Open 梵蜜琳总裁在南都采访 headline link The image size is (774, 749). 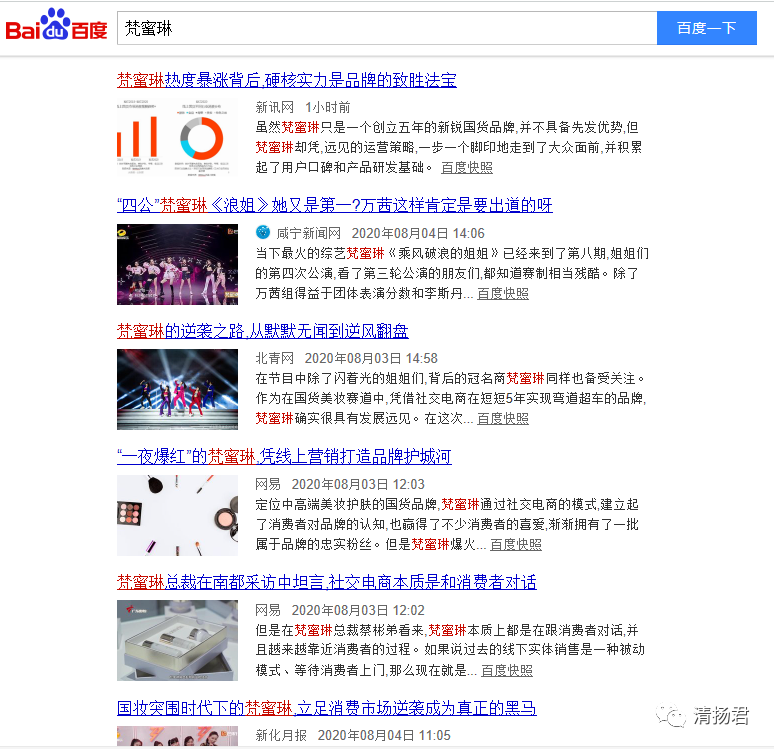coord(326,582)
